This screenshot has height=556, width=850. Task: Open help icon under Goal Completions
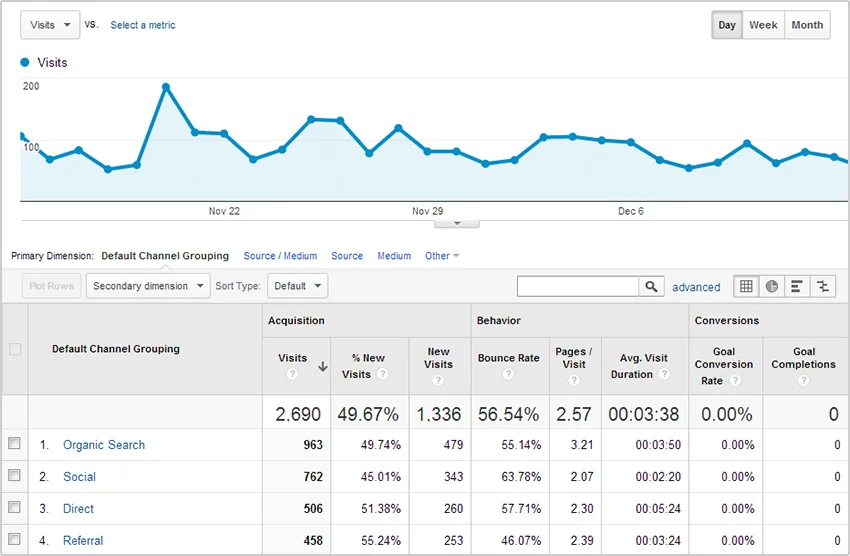click(803, 380)
